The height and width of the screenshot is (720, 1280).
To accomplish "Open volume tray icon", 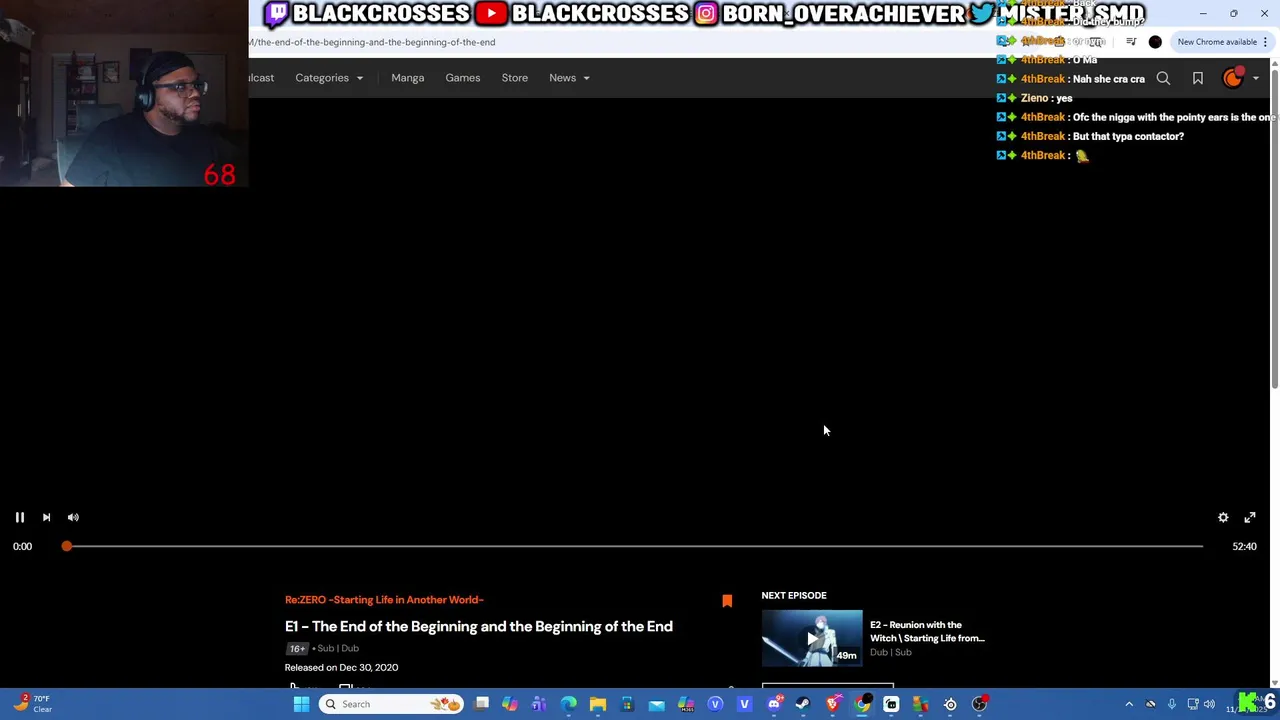I will 1210,704.
